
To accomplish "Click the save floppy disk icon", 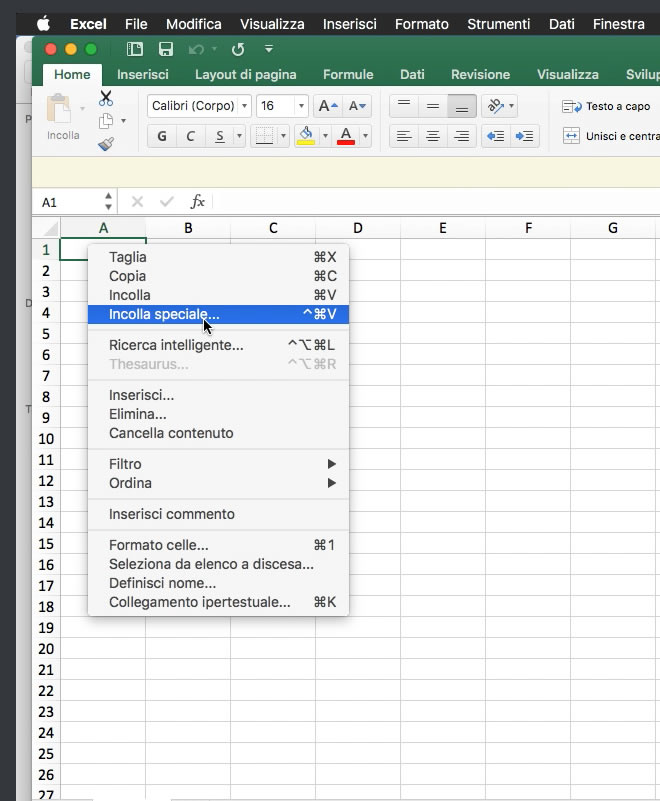I will (x=166, y=49).
